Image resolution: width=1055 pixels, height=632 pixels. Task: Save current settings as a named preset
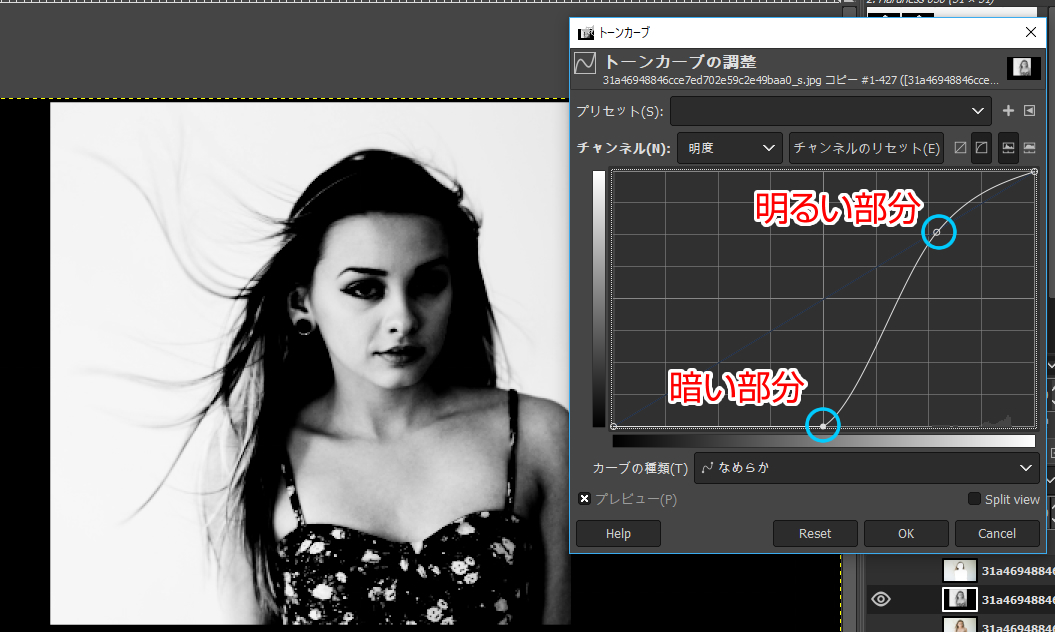(x=1008, y=111)
